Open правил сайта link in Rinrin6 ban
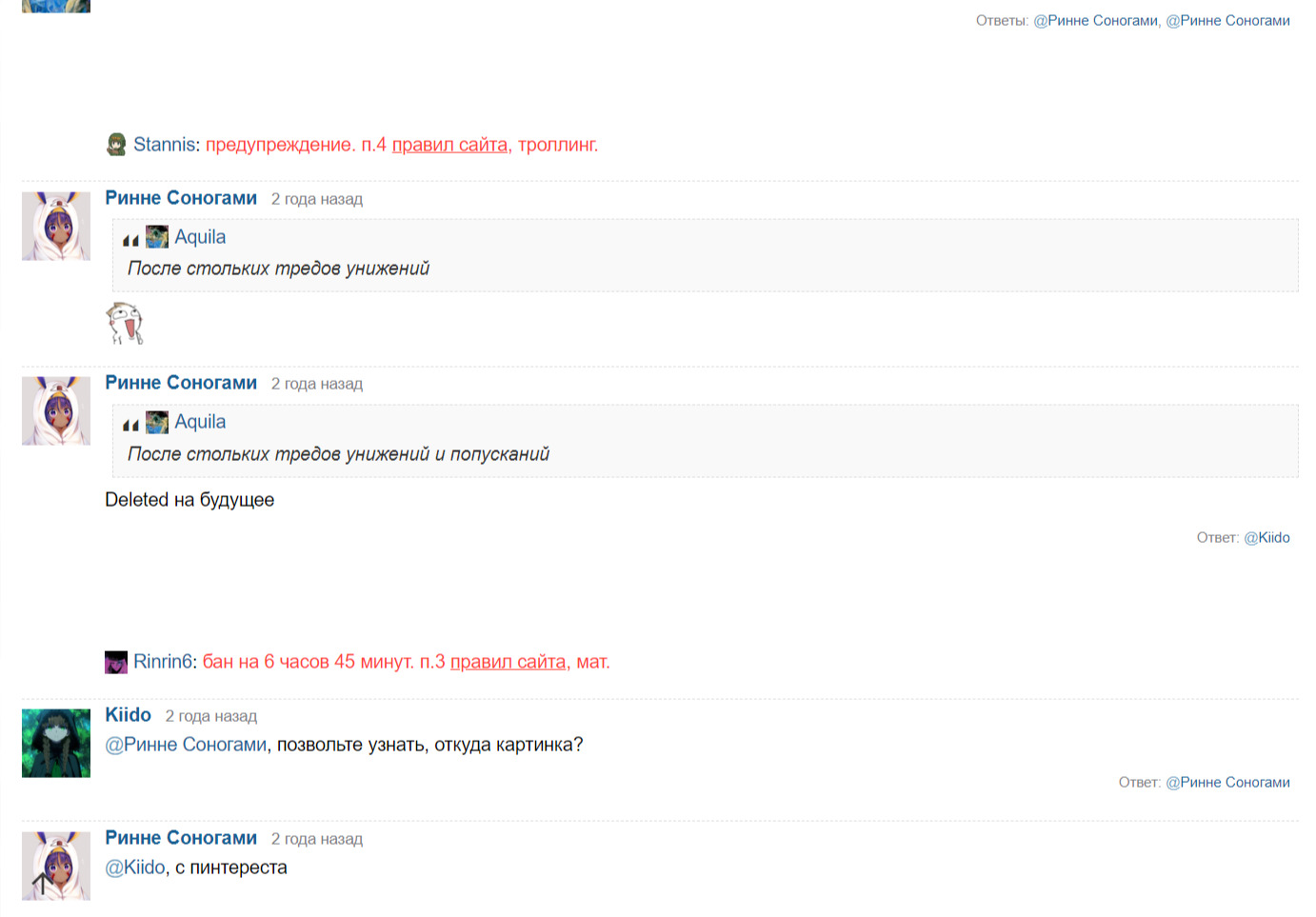Viewport: 1316px width, 917px height. pyautogui.click(x=508, y=662)
